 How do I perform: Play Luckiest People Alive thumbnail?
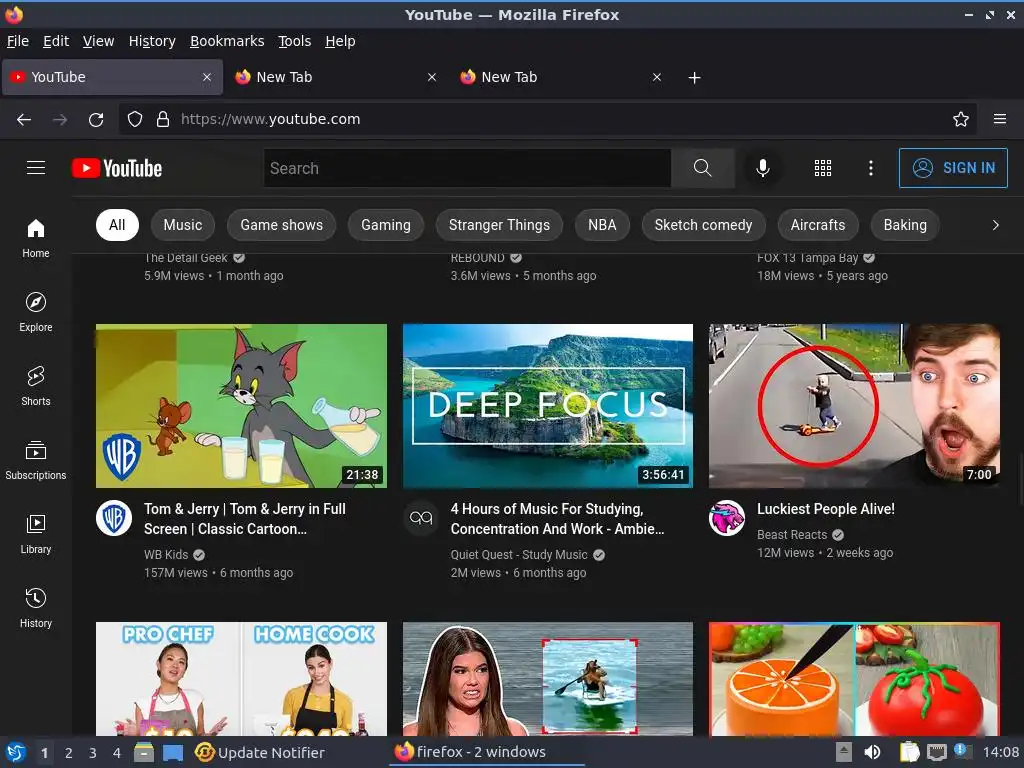point(854,406)
